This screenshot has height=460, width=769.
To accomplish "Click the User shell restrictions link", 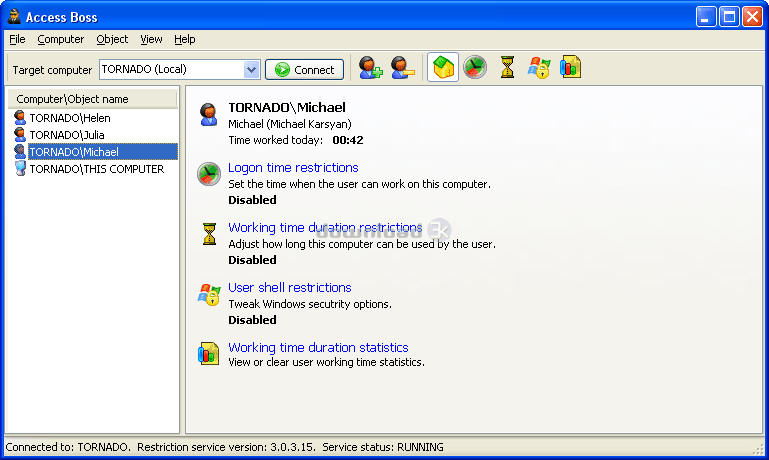I will coord(290,288).
